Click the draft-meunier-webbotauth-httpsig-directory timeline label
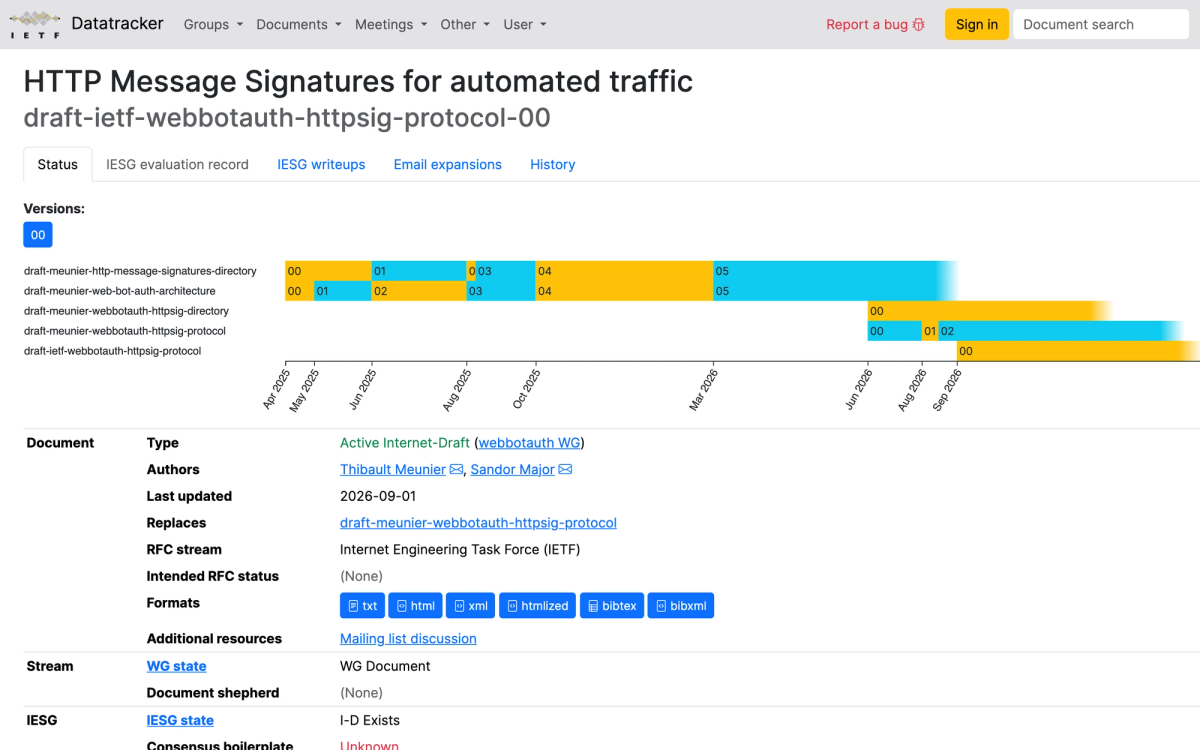The height and width of the screenshot is (750, 1200). click(126, 311)
